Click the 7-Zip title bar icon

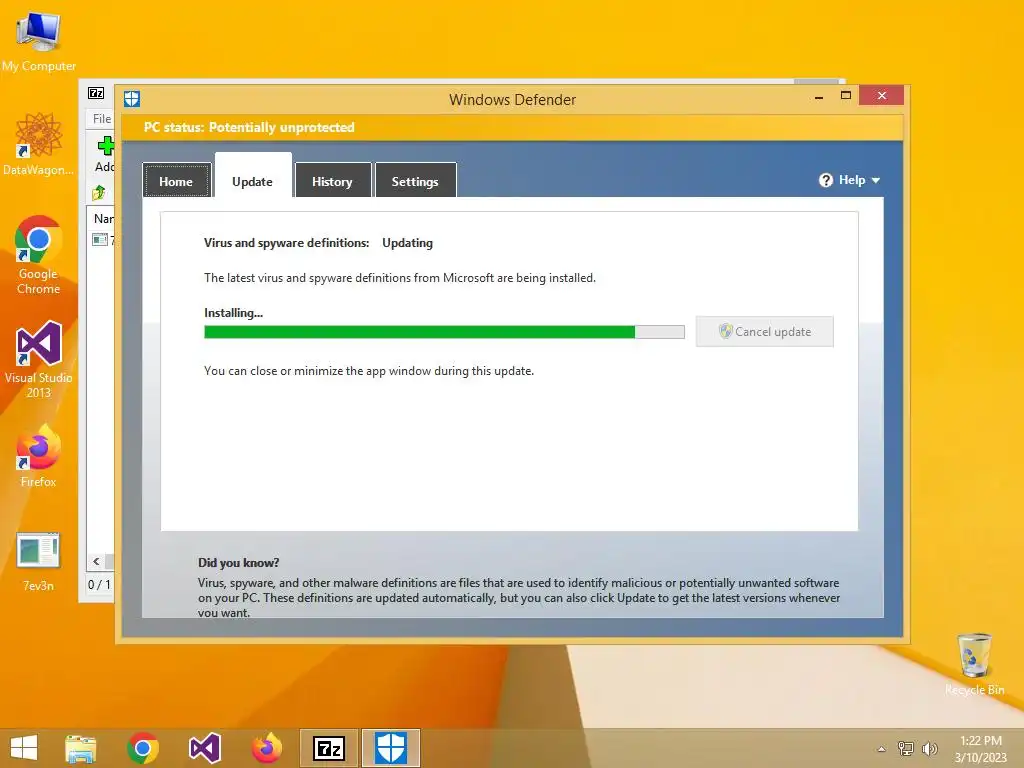click(96, 93)
